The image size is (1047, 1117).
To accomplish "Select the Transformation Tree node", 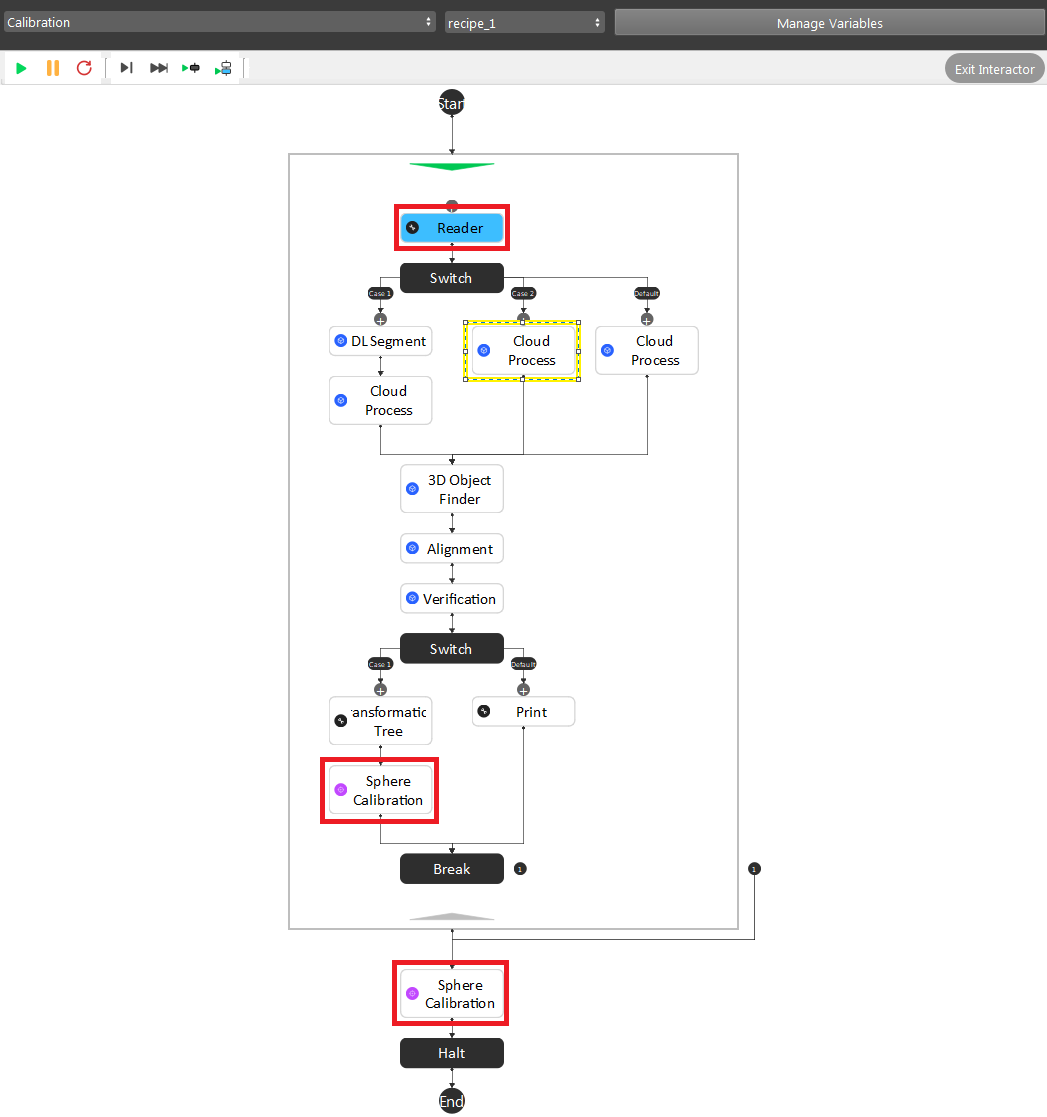I will coord(380,721).
